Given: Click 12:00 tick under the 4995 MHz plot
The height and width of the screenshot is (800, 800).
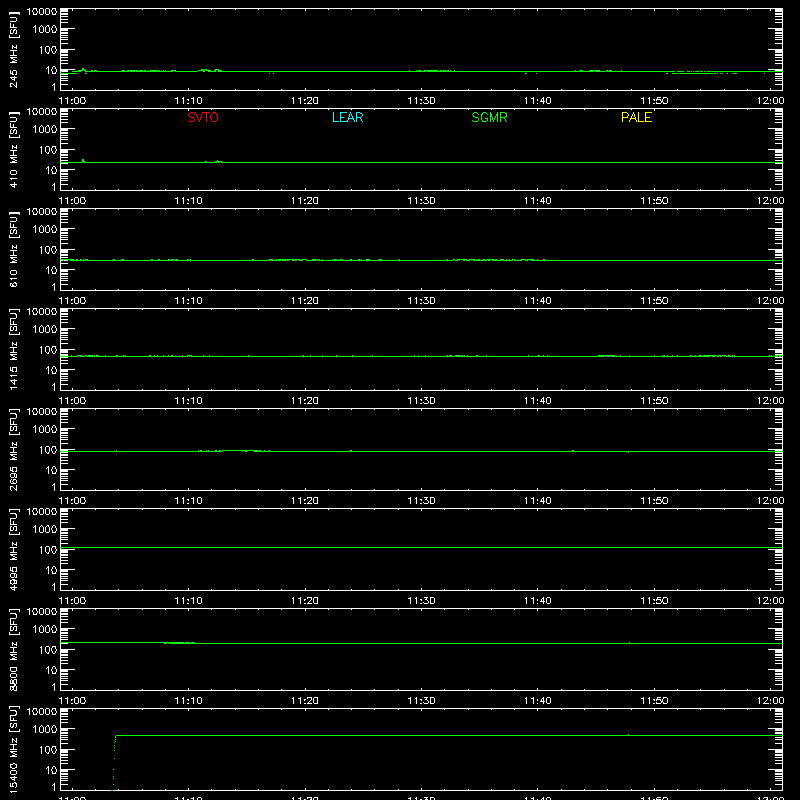Looking at the screenshot, I should (770, 601).
